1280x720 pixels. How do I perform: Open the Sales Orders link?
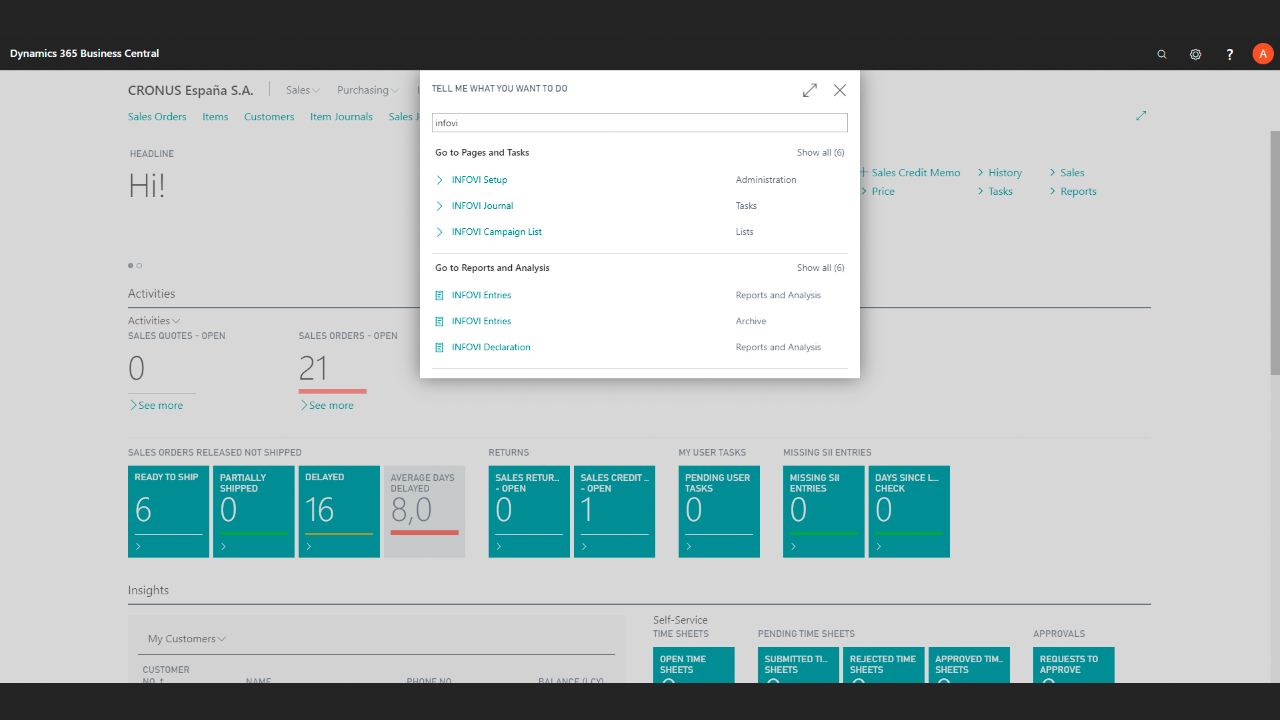click(x=157, y=117)
